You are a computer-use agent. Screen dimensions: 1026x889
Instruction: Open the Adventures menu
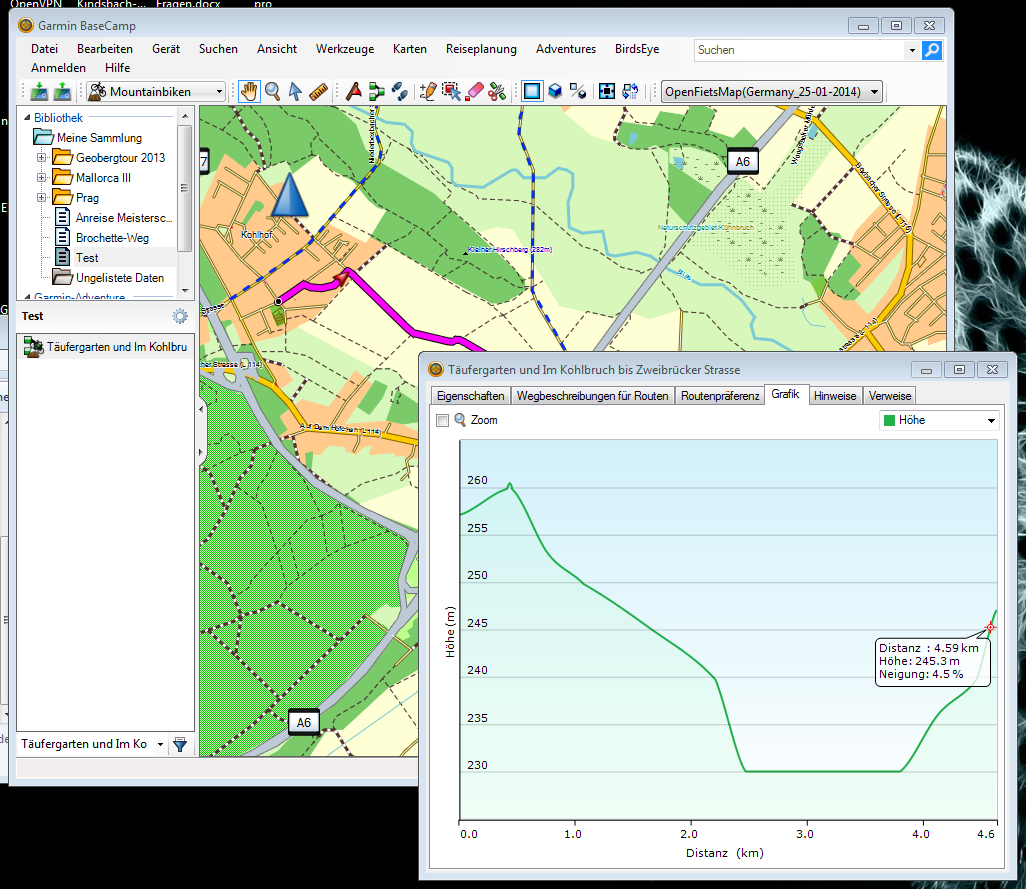pos(566,49)
